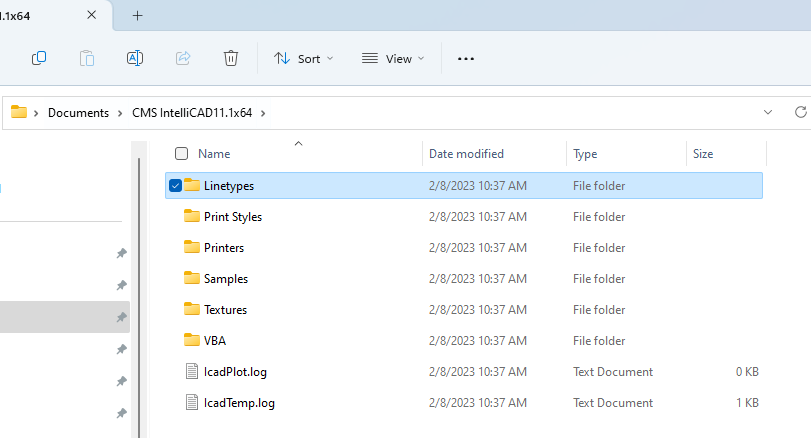Open the See more ellipsis menu

click(x=465, y=59)
